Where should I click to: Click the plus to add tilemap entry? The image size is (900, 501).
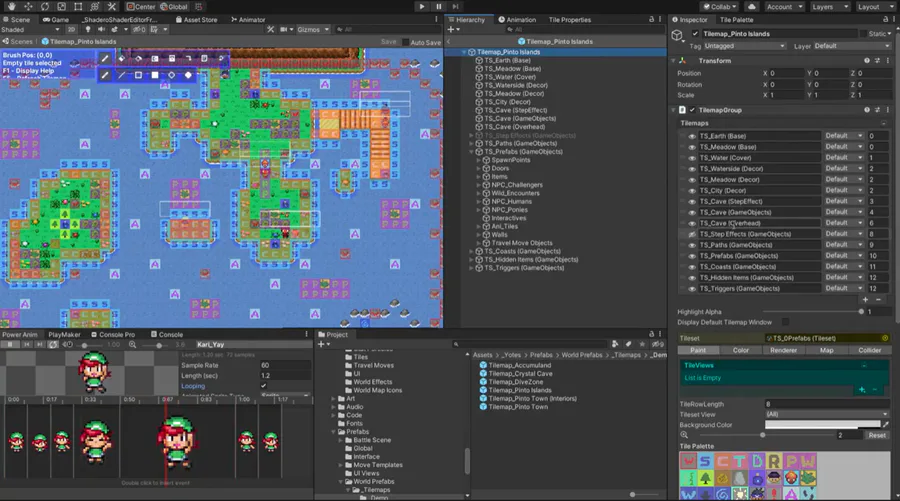(x=866, y=300)
